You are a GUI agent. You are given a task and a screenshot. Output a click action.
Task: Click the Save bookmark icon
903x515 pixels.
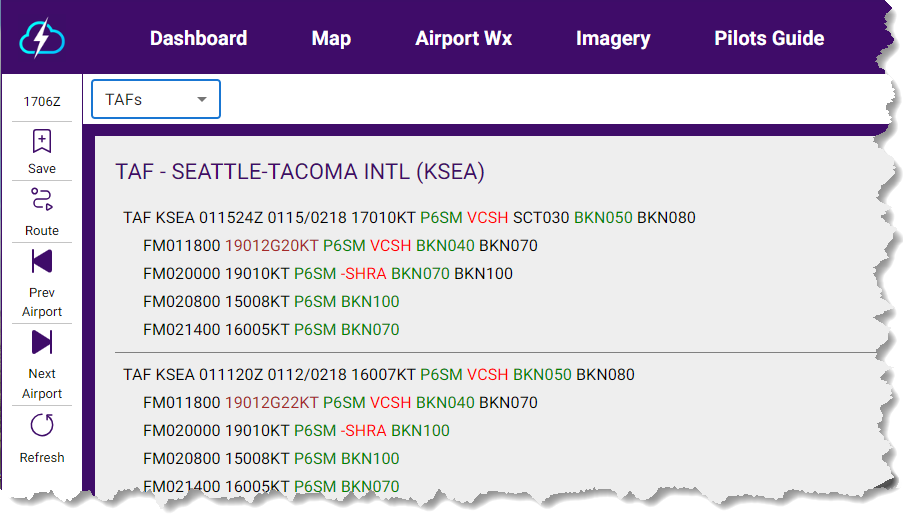tap(42, 141)
